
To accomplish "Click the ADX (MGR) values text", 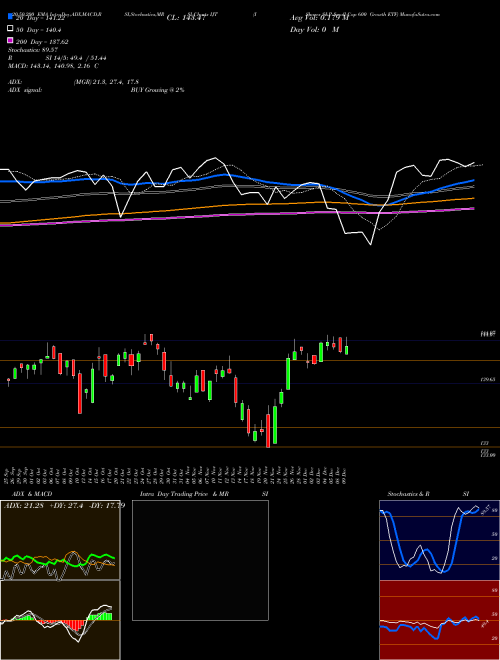I will pos(106,82).
